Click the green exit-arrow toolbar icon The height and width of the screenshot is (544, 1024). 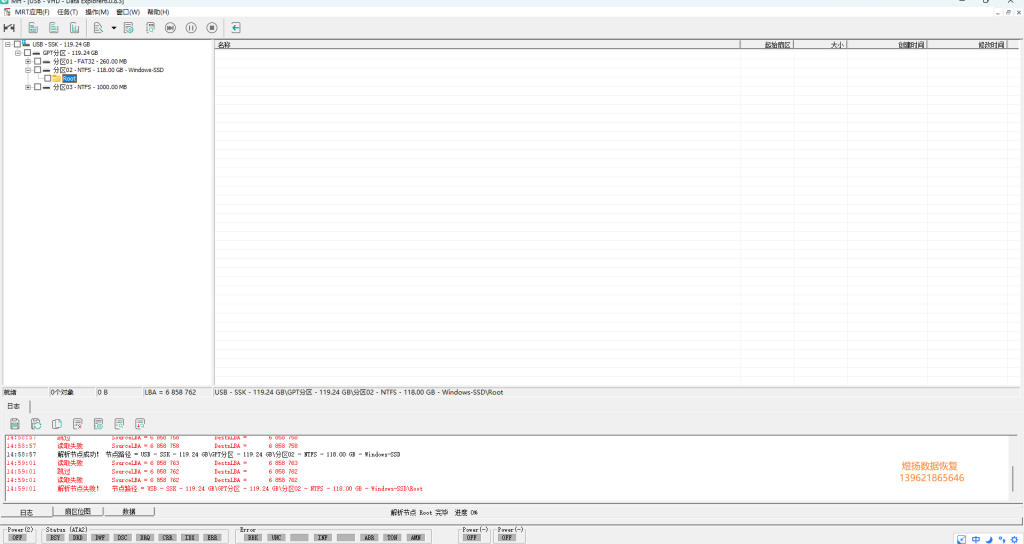(x=236, y=27)
